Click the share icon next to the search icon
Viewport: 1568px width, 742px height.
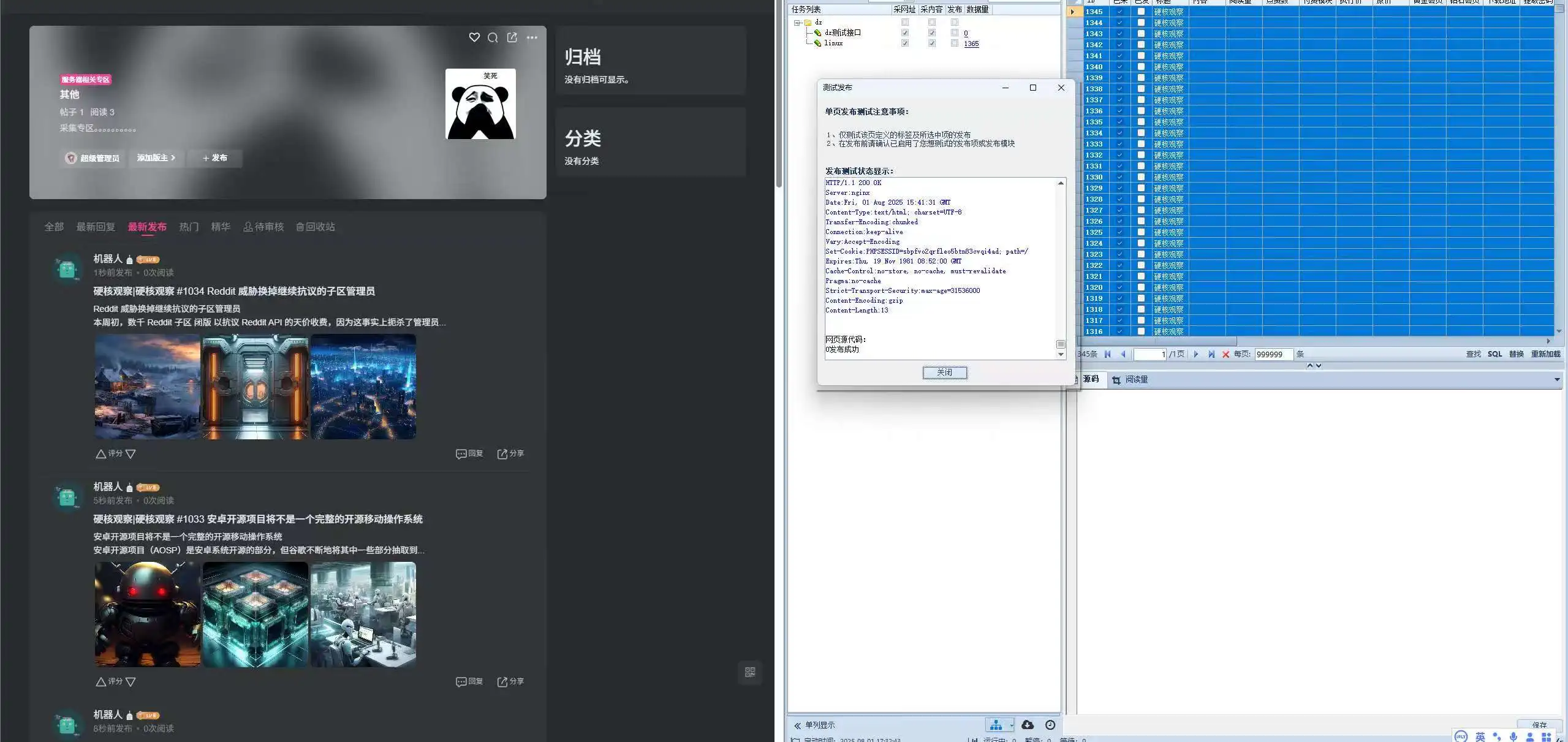pos(512,37)
